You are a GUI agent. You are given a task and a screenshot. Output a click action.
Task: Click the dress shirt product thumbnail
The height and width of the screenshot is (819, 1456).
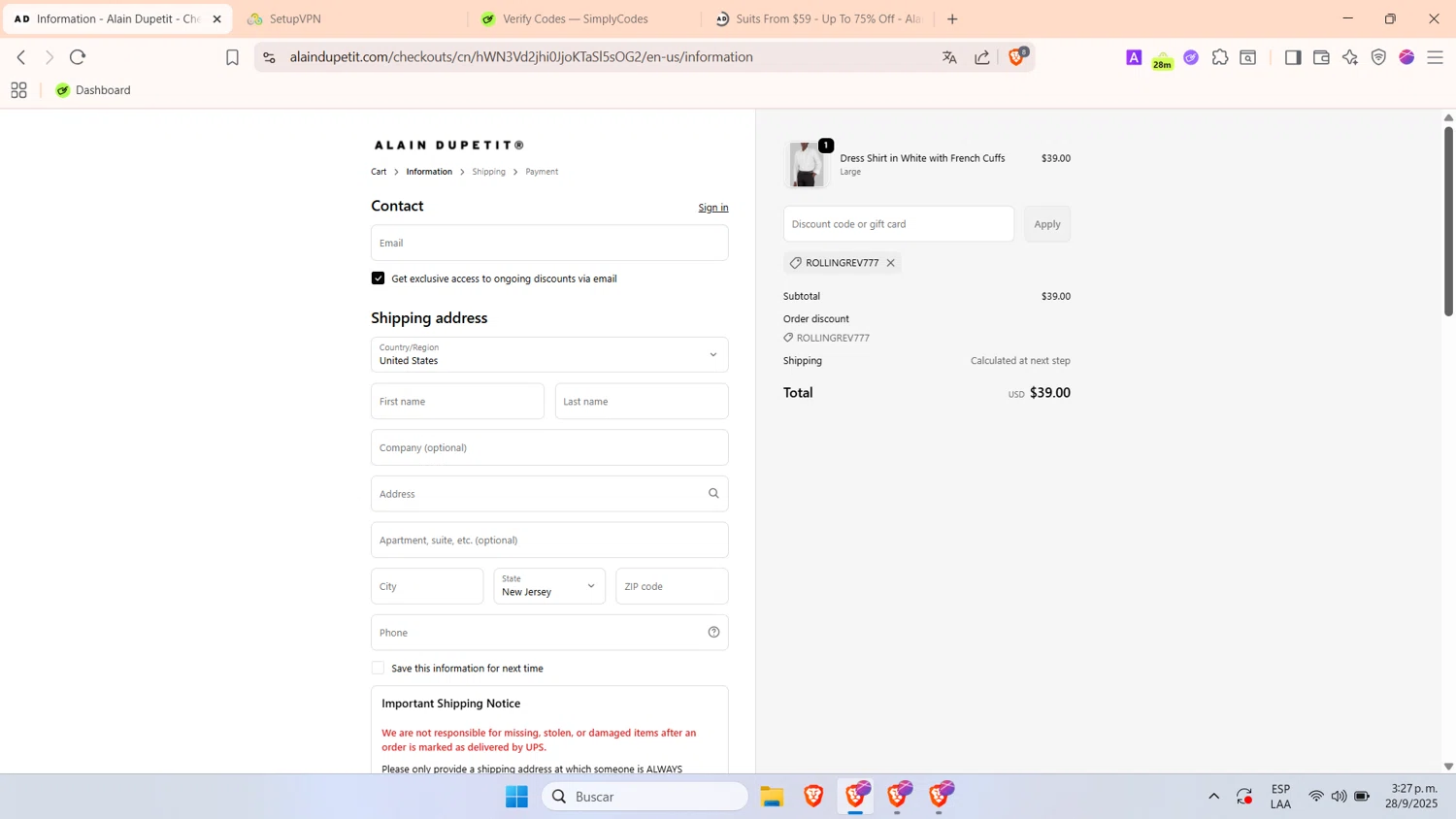807,164
